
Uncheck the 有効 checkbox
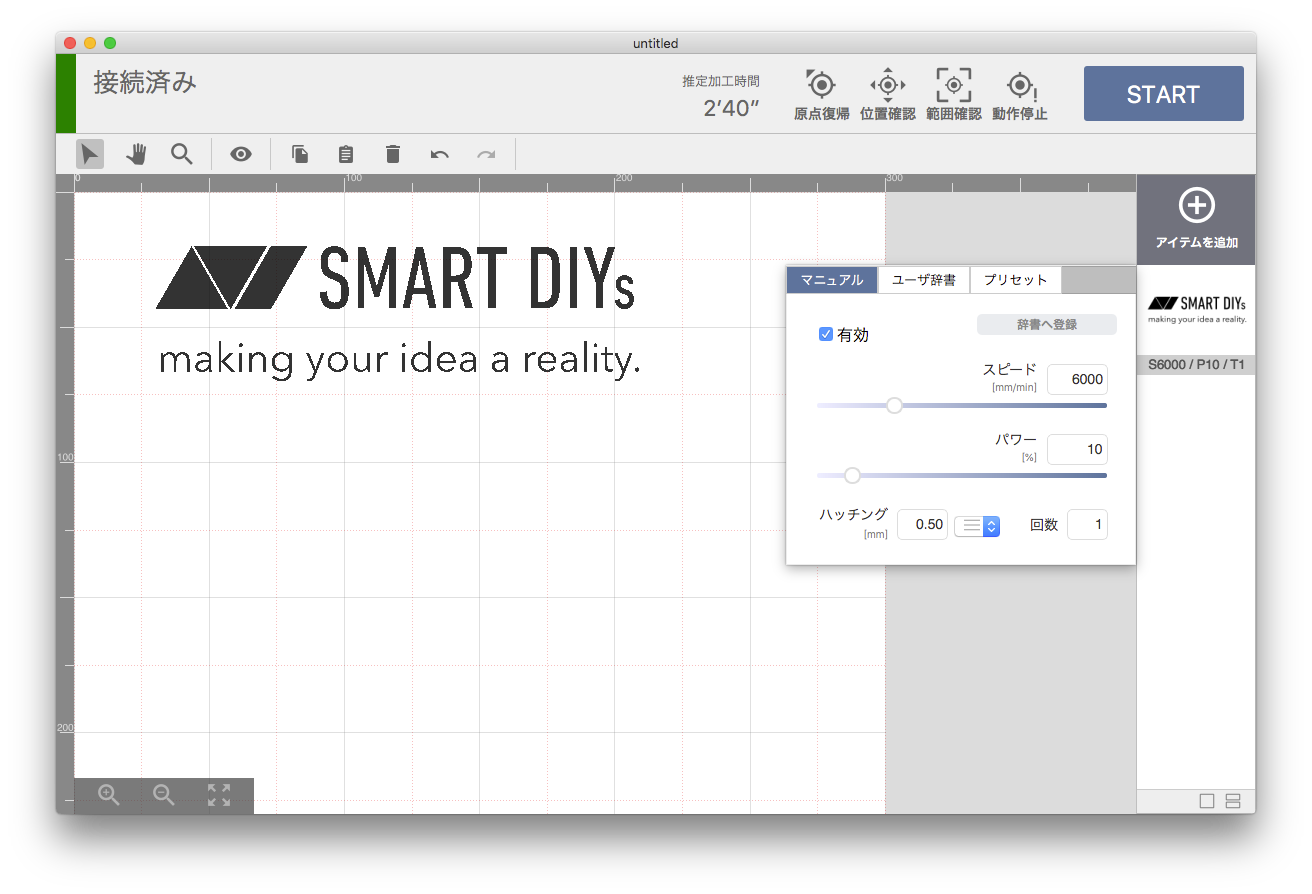[x=826, y=334]
